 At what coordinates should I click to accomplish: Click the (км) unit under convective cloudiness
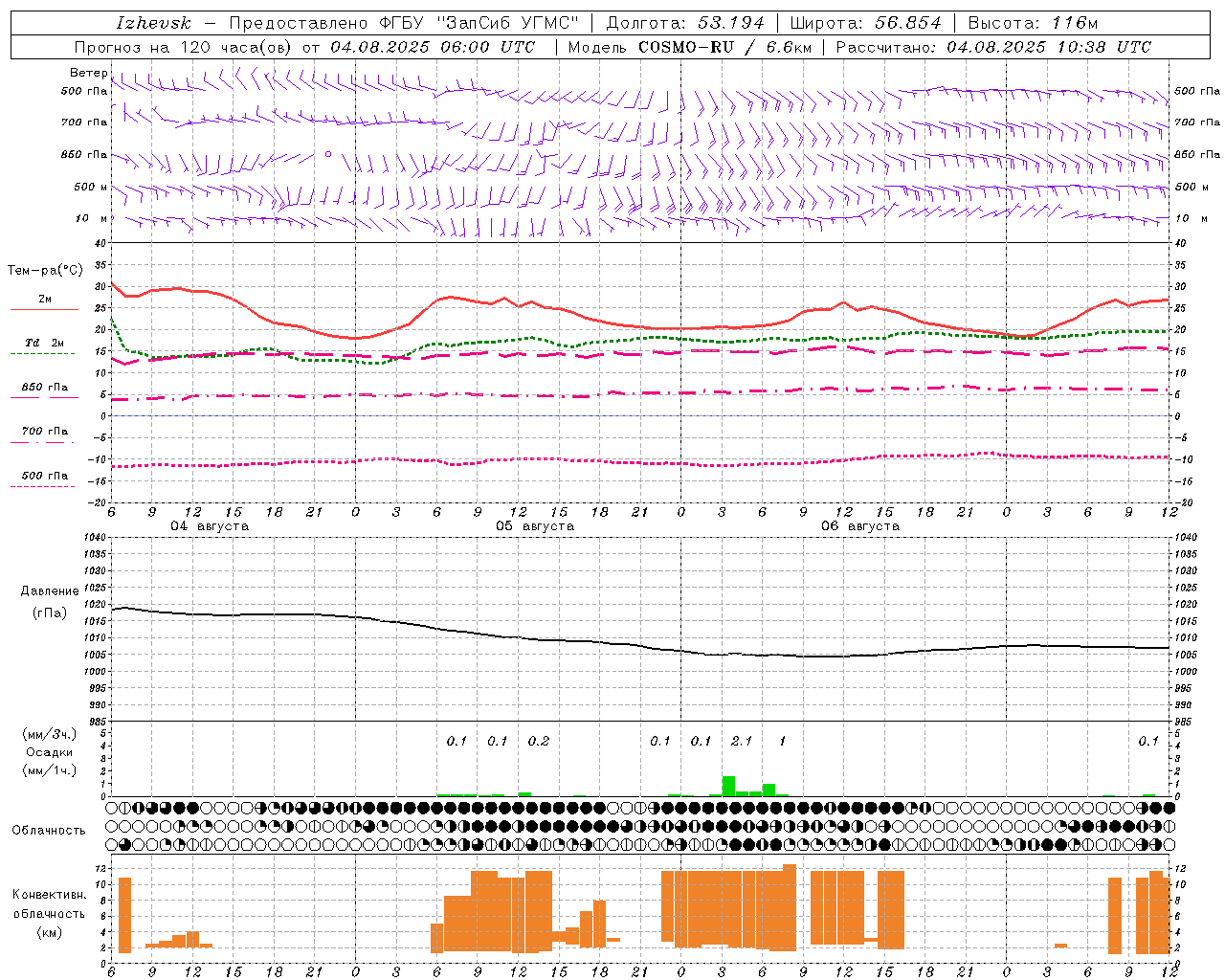[50, 932]
